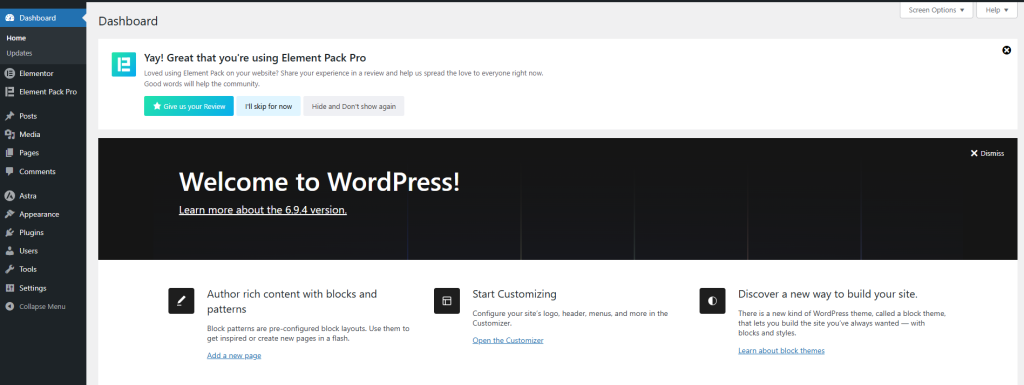1024x385 pixels.
Task: Click the Pages document icon
Action: 9,153
